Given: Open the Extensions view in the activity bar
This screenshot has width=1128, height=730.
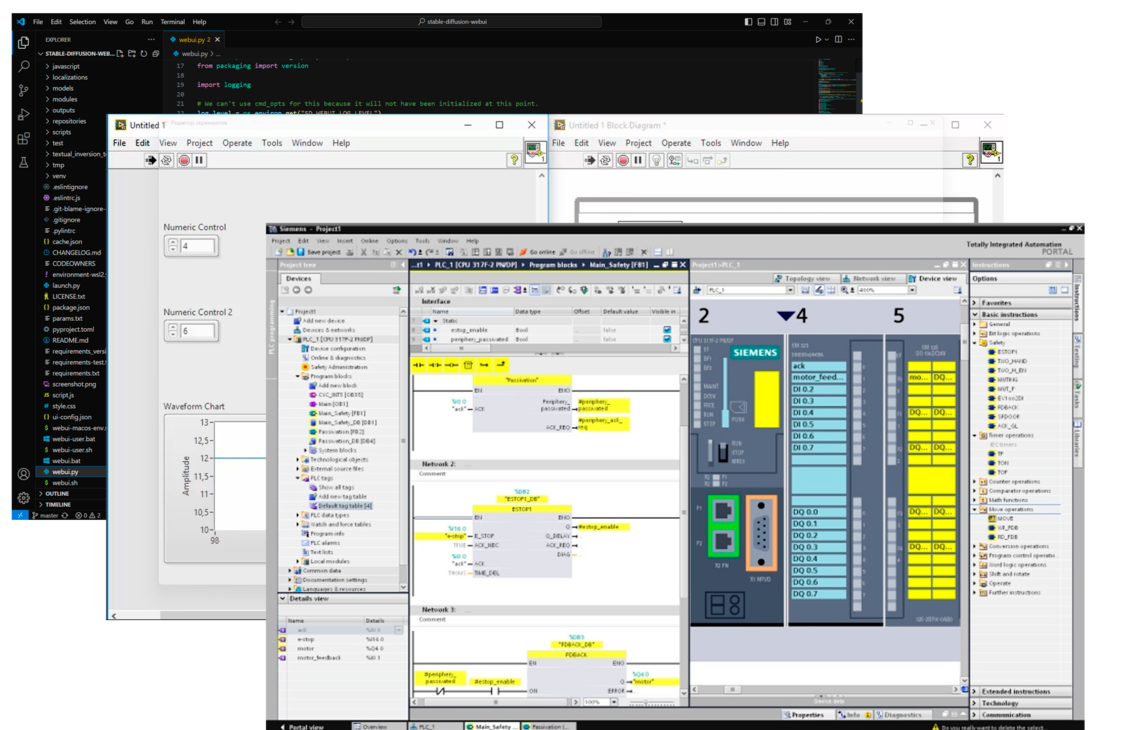Looking at the screenshot, I should click(x=24, y=138).
